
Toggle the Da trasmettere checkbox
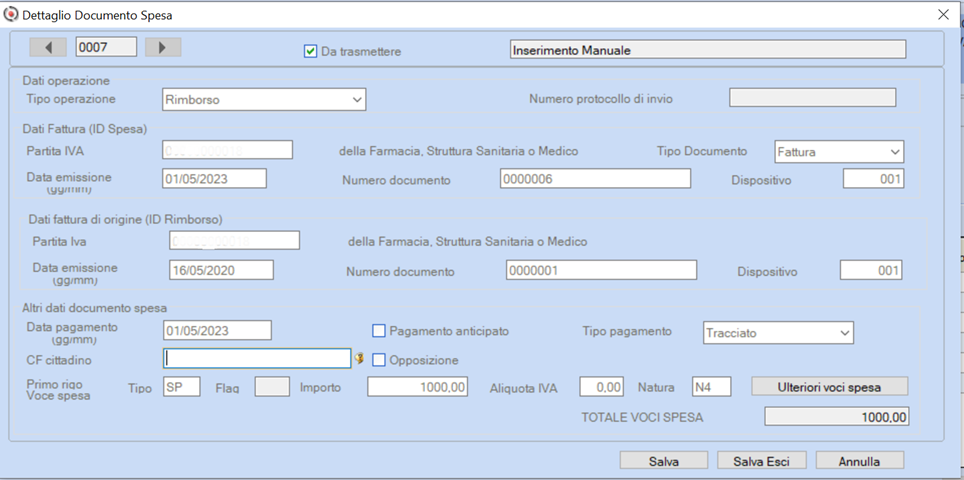[310, 52]
